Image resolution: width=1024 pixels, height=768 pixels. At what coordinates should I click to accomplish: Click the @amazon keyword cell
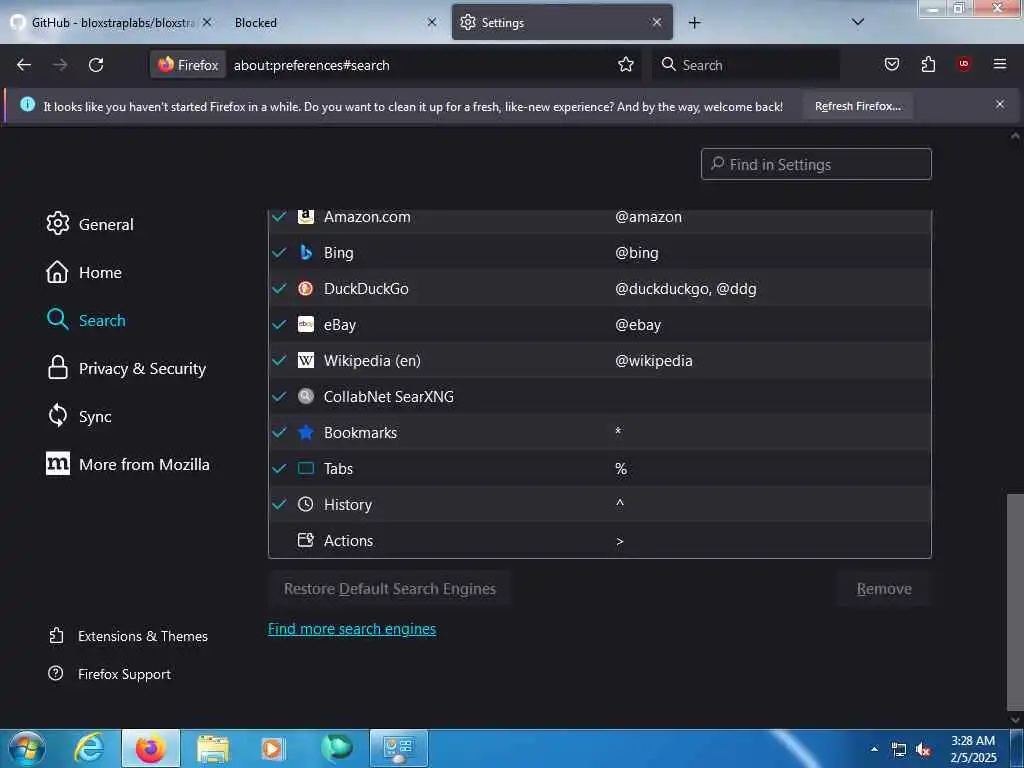(x=648, y=217)
